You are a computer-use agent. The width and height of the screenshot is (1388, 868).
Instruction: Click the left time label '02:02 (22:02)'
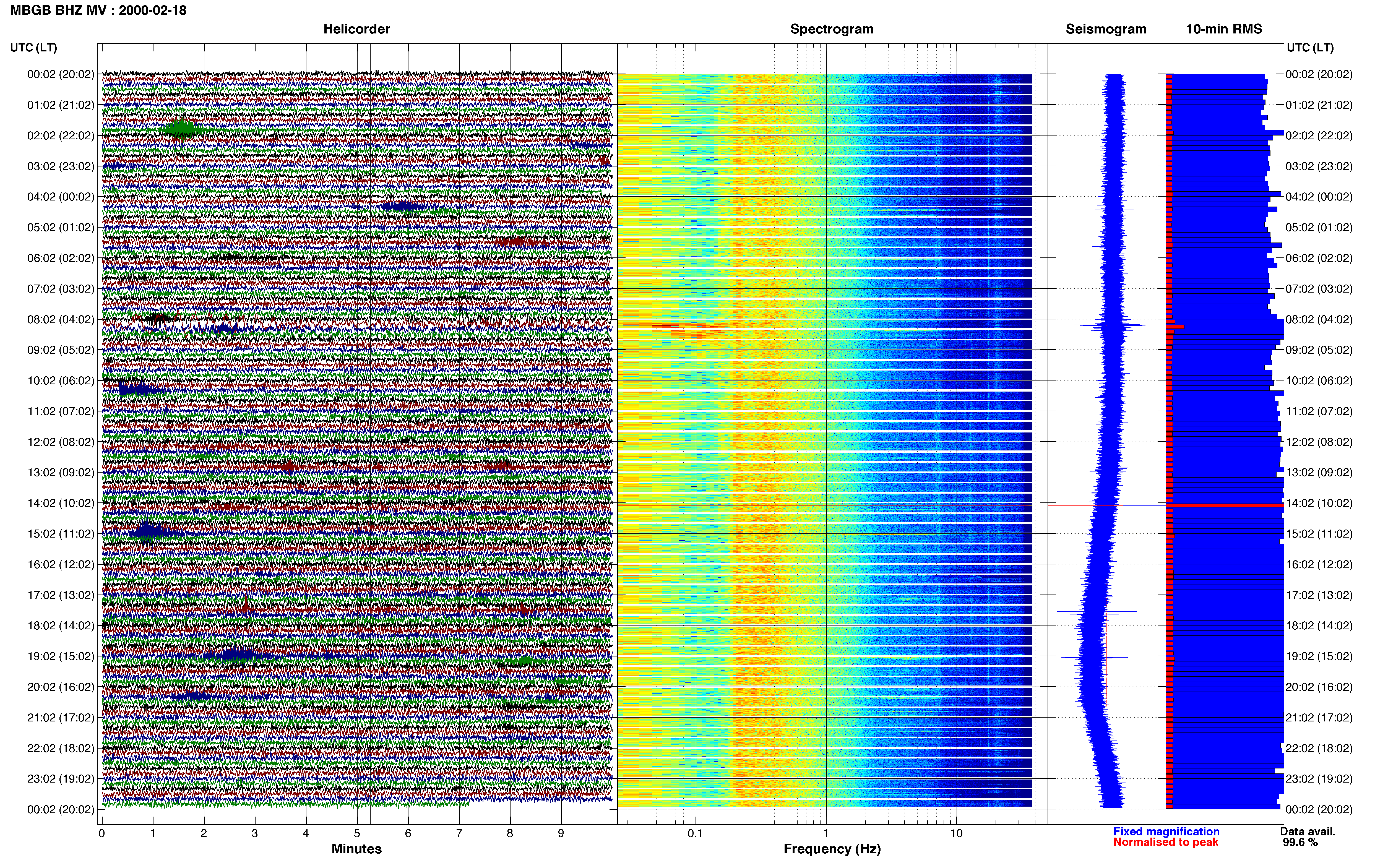[x=61, y=135]
